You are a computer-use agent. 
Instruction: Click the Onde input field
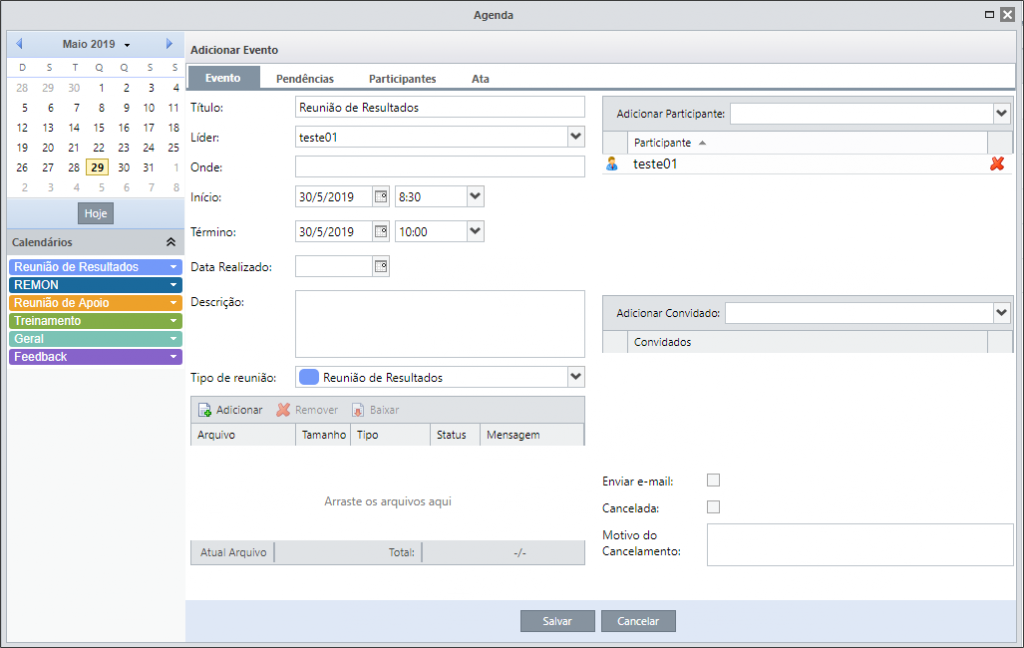coord(440,167)
